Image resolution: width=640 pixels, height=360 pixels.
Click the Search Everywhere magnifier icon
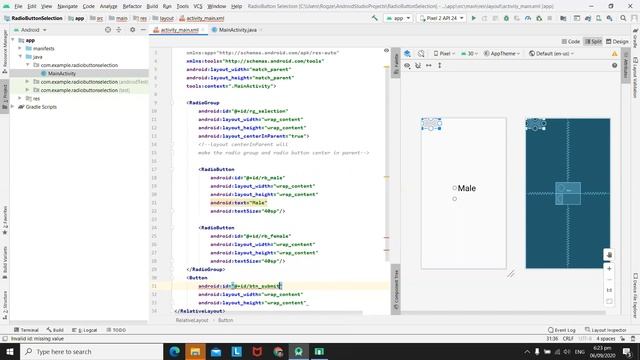tap(623, 18)
